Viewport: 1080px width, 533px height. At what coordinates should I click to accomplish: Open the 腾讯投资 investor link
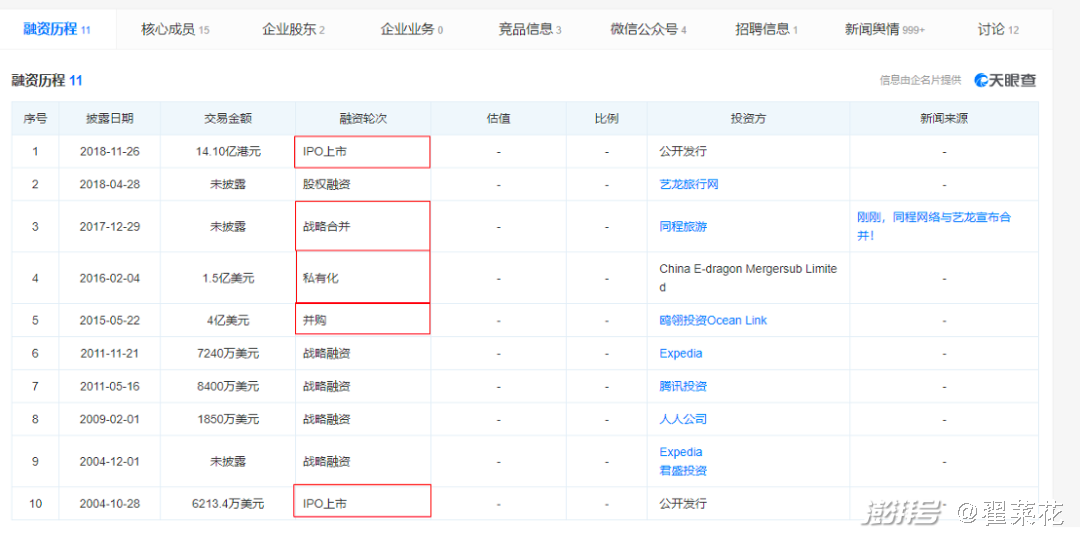(682, 386)
